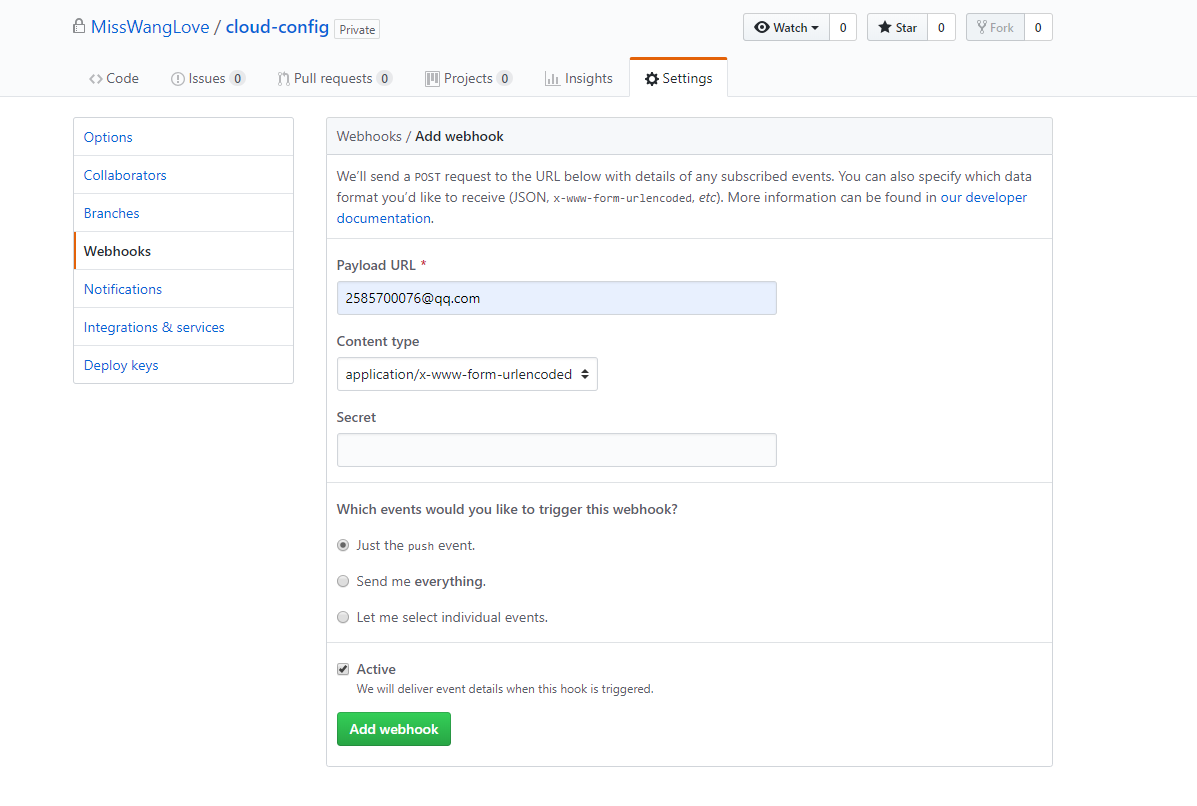Click the Issues counter badge

coord(237,79)
